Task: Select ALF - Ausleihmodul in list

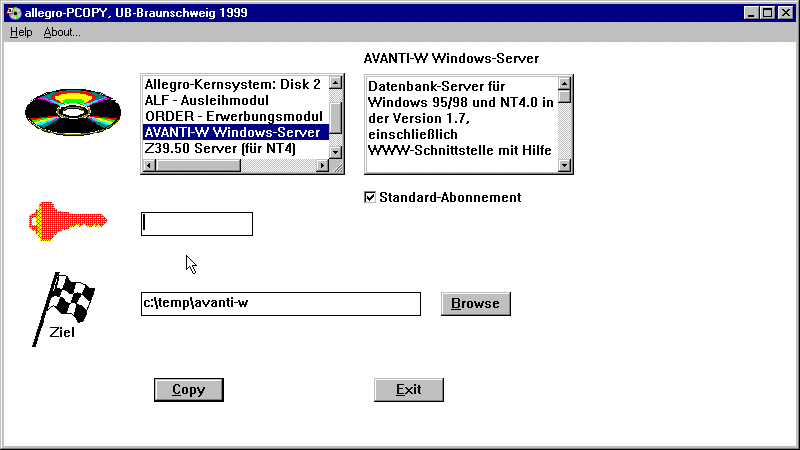Action: coord(236,100)
